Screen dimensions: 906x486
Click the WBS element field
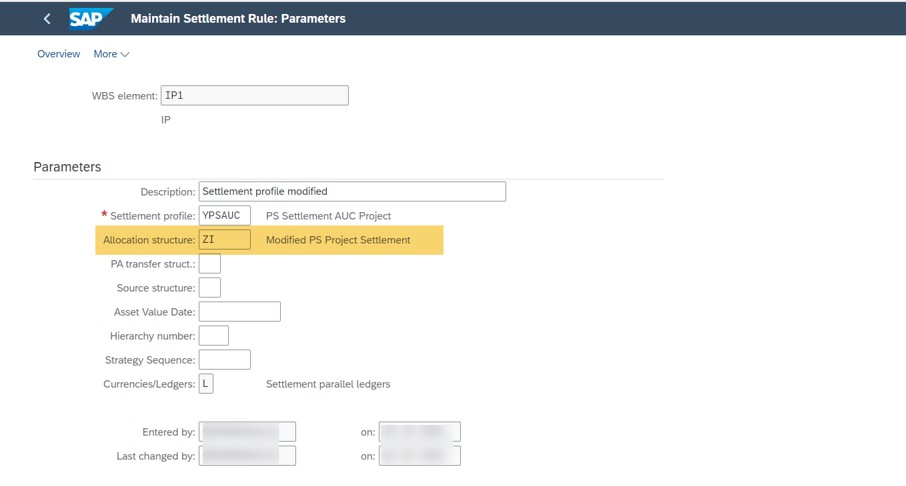pos(254,96)
